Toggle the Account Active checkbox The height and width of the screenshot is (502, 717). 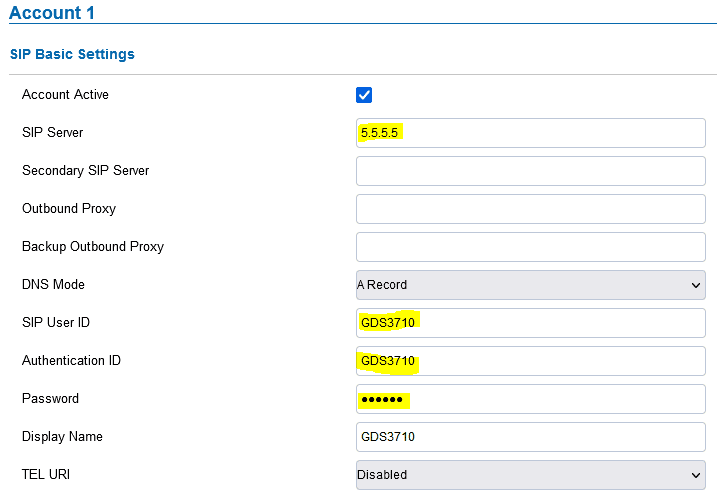click(364, 95)
